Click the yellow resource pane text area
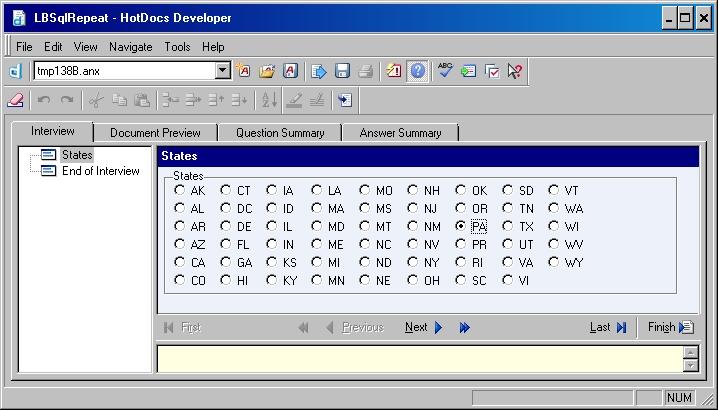 [419, 359]
